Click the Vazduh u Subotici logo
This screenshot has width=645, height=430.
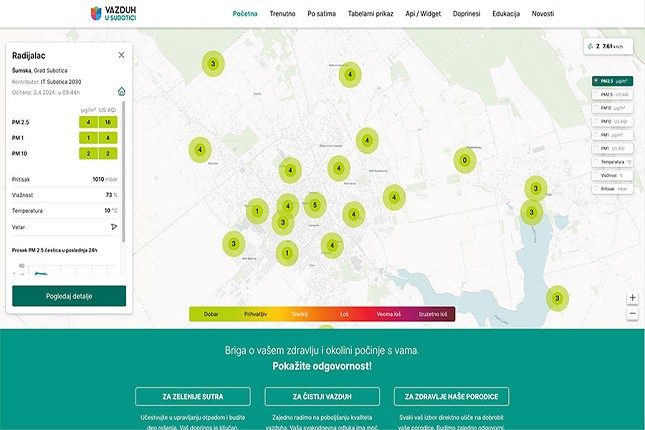pyautogui.click(x=113, y=14)
